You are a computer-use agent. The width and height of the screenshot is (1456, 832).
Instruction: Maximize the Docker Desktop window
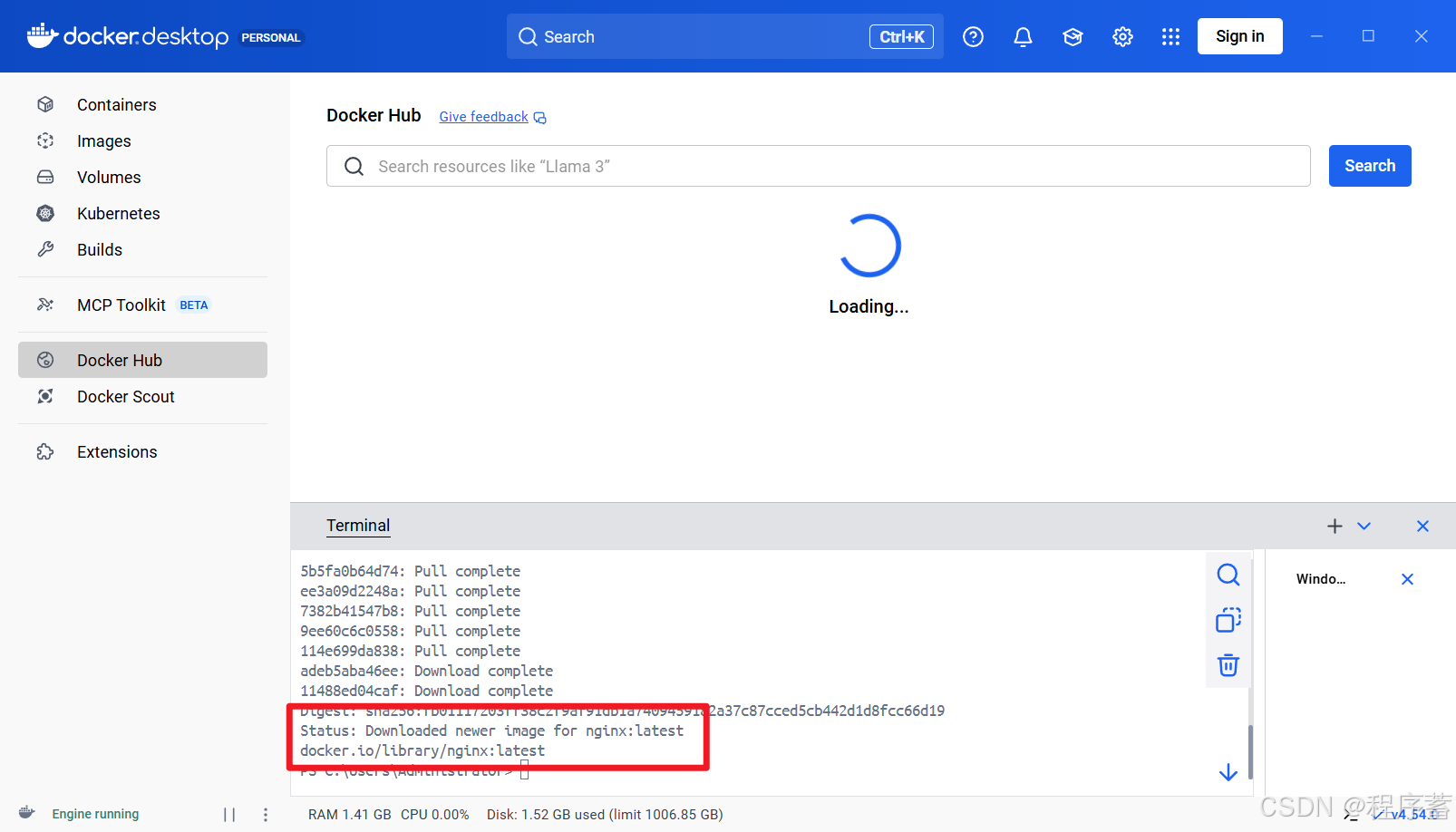[x=1368, y=36]
